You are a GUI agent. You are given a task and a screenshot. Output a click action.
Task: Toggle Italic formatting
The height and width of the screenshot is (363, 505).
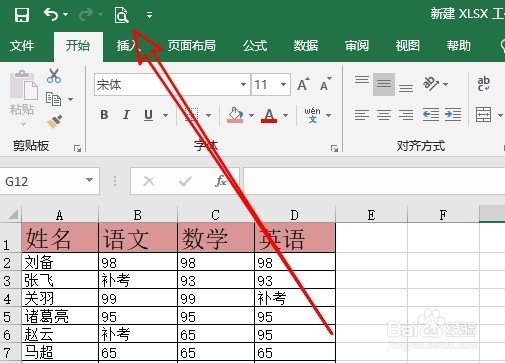coord(126,115)
